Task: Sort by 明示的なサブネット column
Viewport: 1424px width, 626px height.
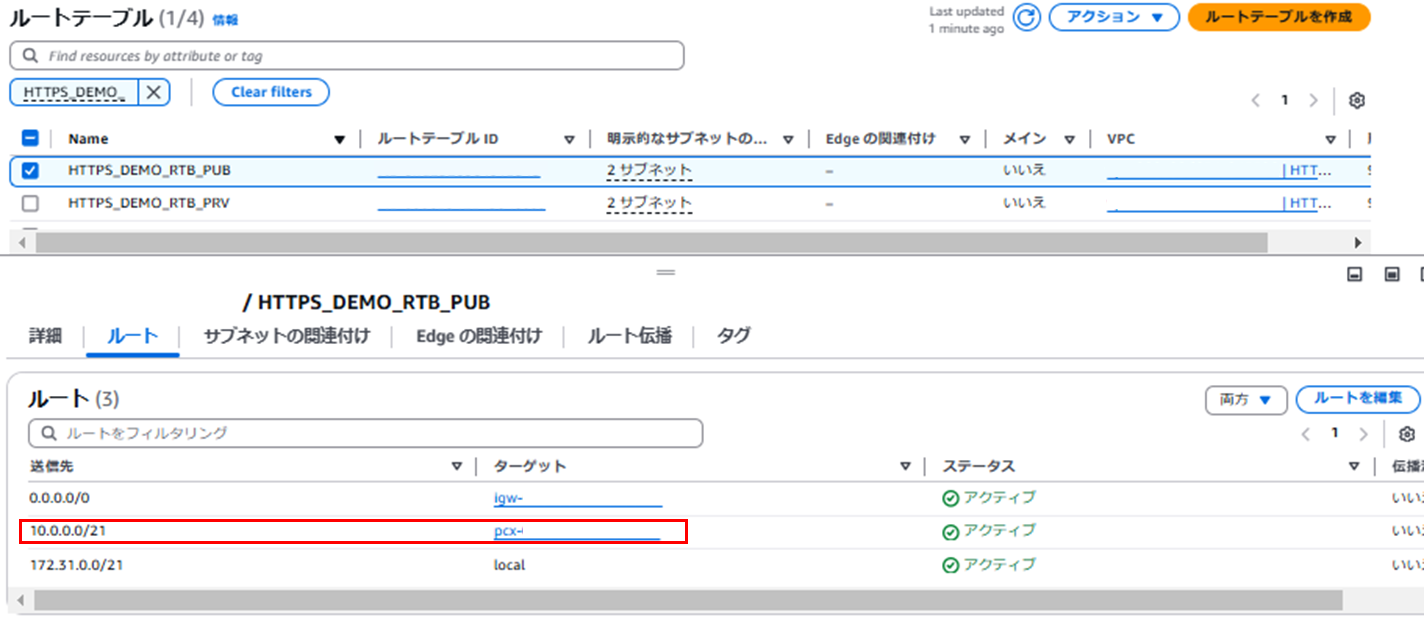Action: [x=788, y=140]
